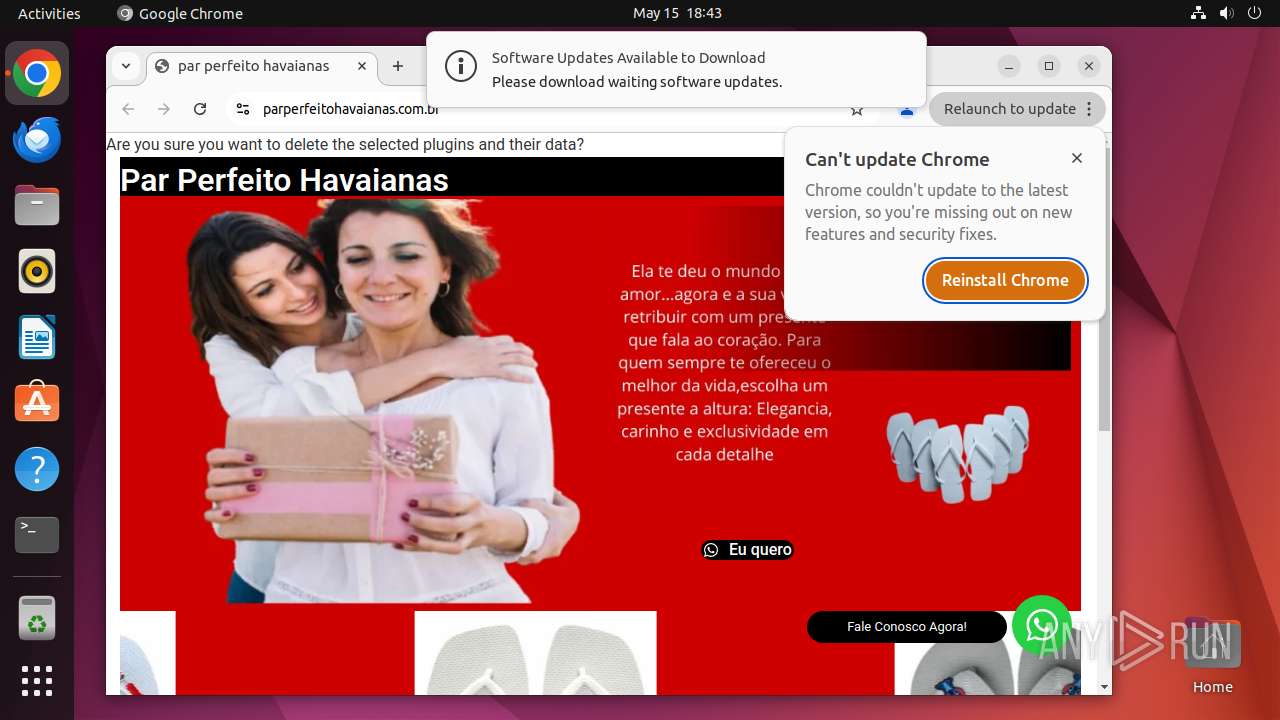Image resolution: width=1280 pixels, height=720 pixels.
Task: Launch Terminal from the dock
Action: (37, 535)
